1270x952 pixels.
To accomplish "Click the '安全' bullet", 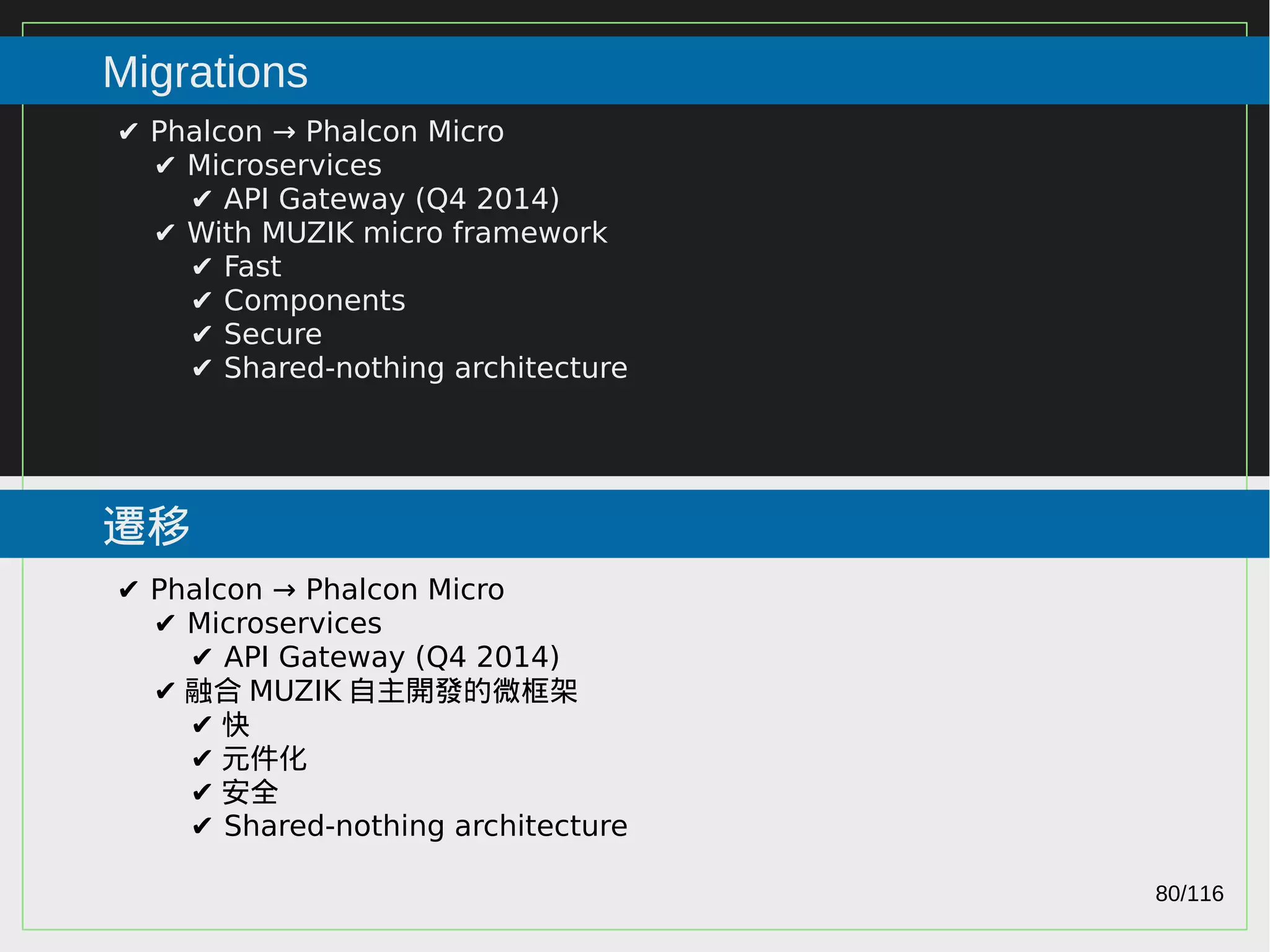I will (x=251, y=792).
